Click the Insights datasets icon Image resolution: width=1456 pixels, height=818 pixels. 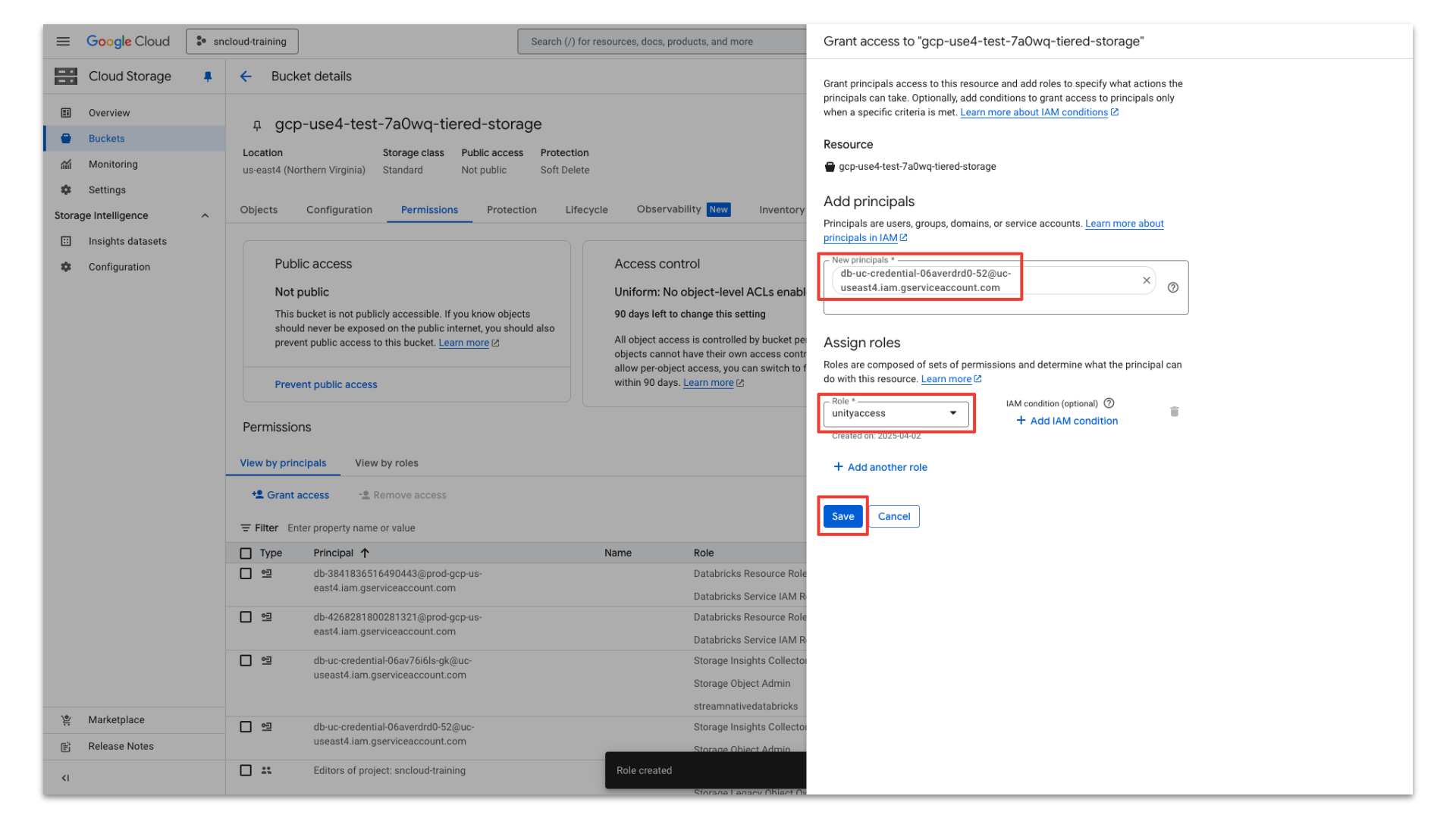click(66, 242)
